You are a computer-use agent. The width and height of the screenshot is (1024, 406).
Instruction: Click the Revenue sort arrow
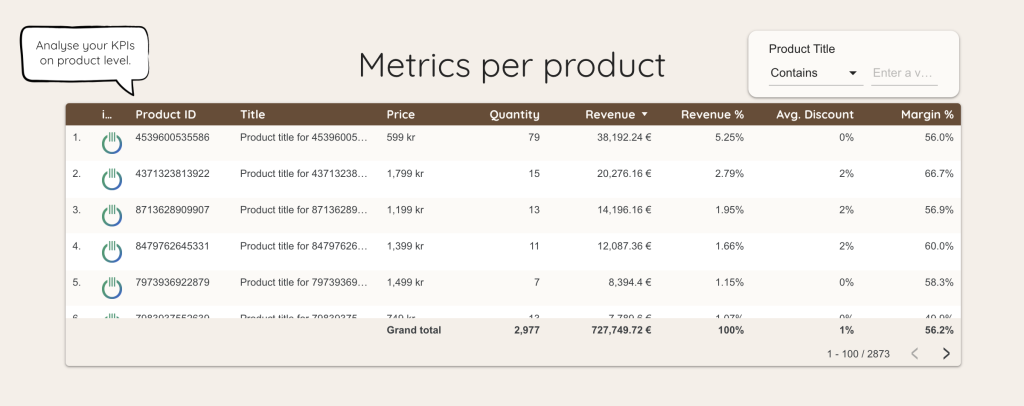pyautogui.click(x=645, y=115)
